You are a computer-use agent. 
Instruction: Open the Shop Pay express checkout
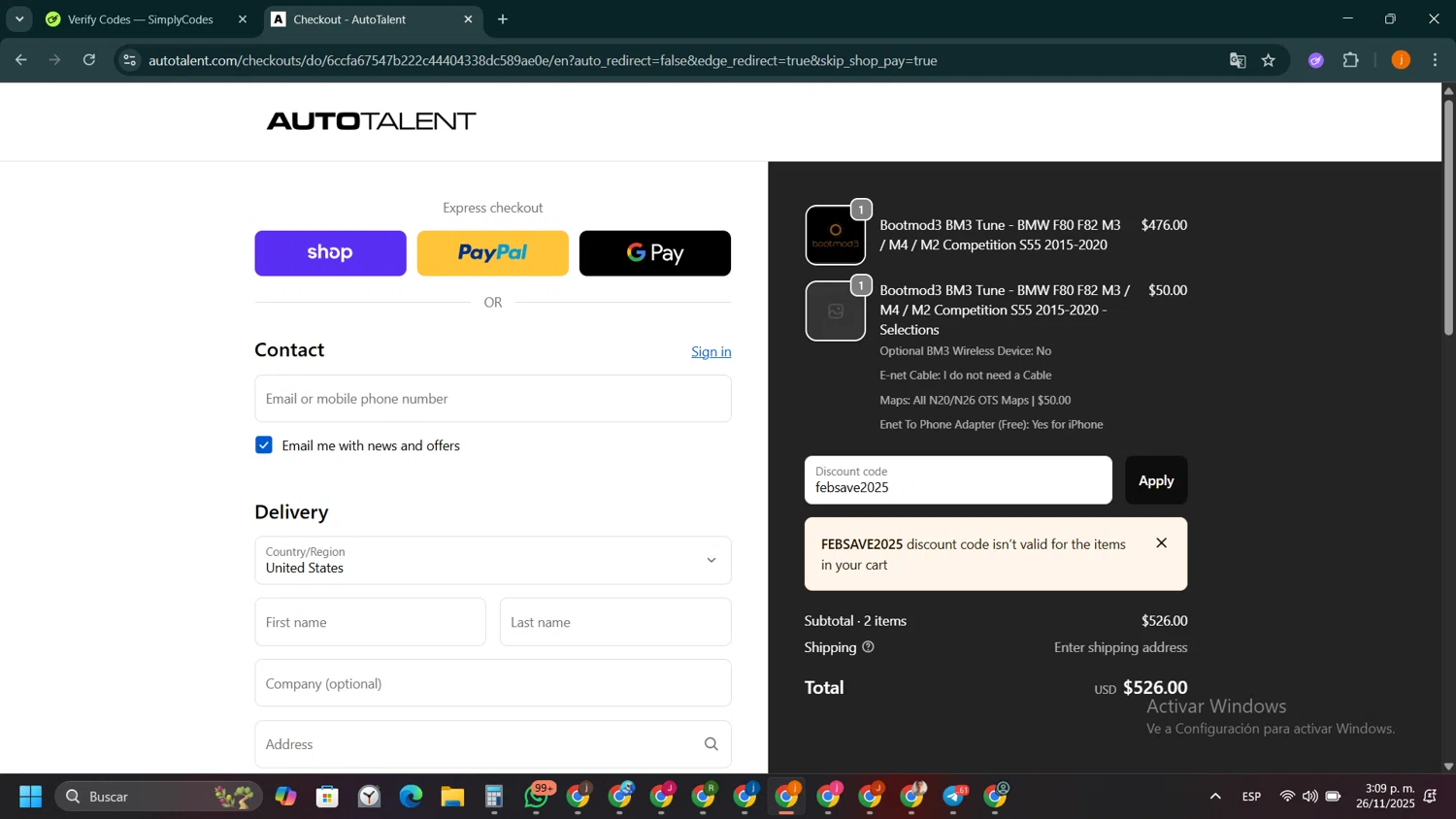coord(330,253)
